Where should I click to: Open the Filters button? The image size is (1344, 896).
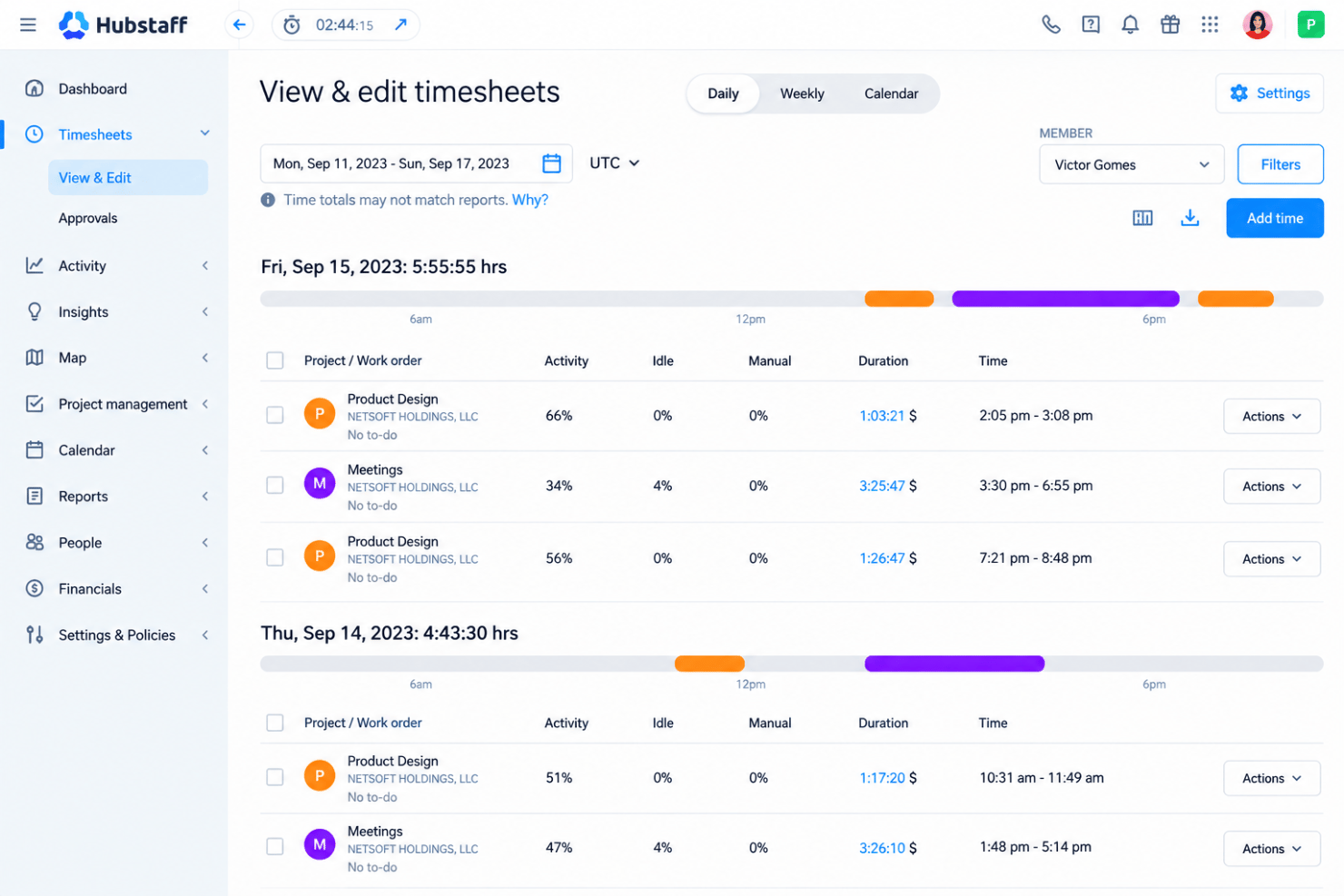pos(1280,164)
